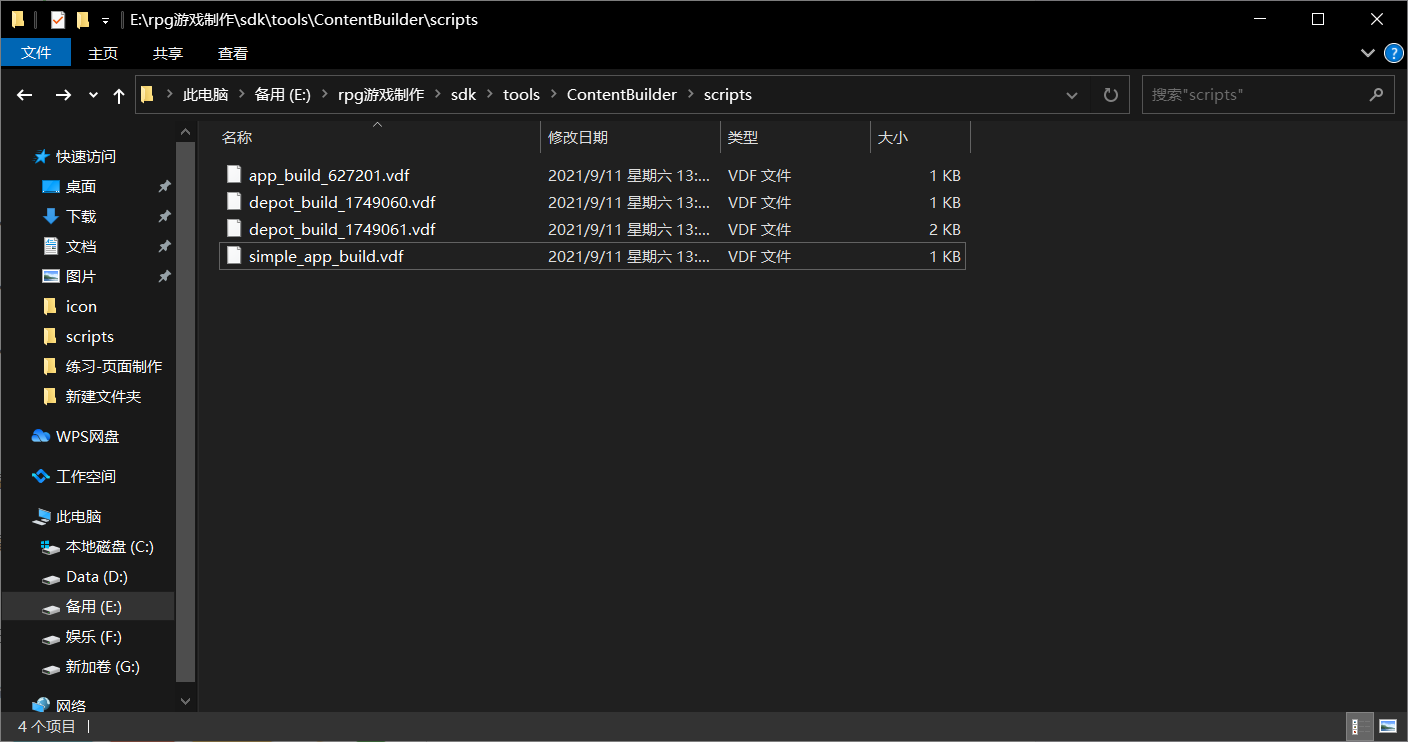Screen dimensions: 1408x742
Task: Select app_build_627201.vdf file
Action: [592, 175]
